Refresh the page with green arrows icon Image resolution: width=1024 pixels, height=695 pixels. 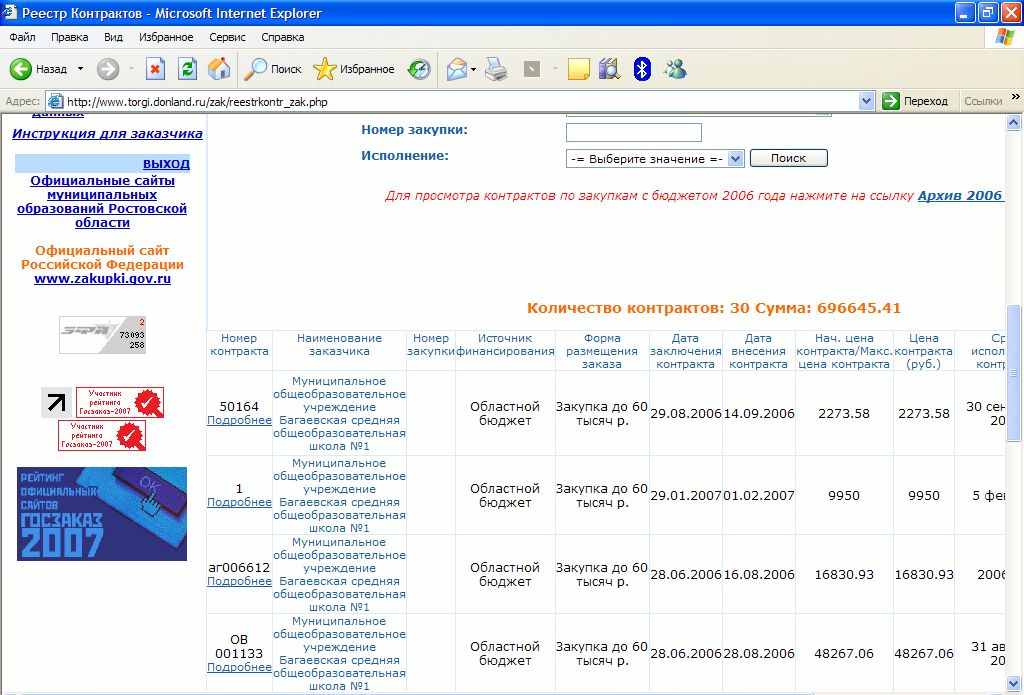187,69
